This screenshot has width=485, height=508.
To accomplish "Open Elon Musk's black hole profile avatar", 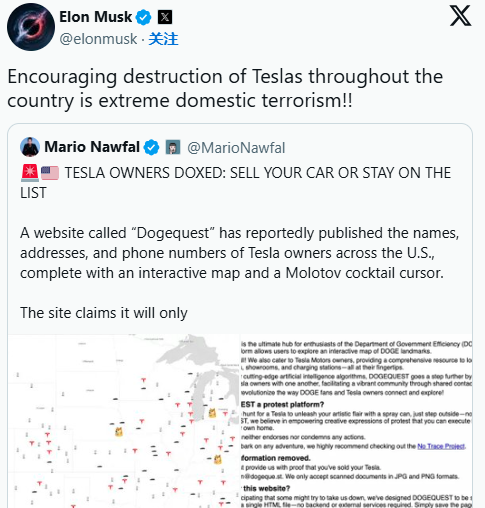I will (x=31, y=27).
